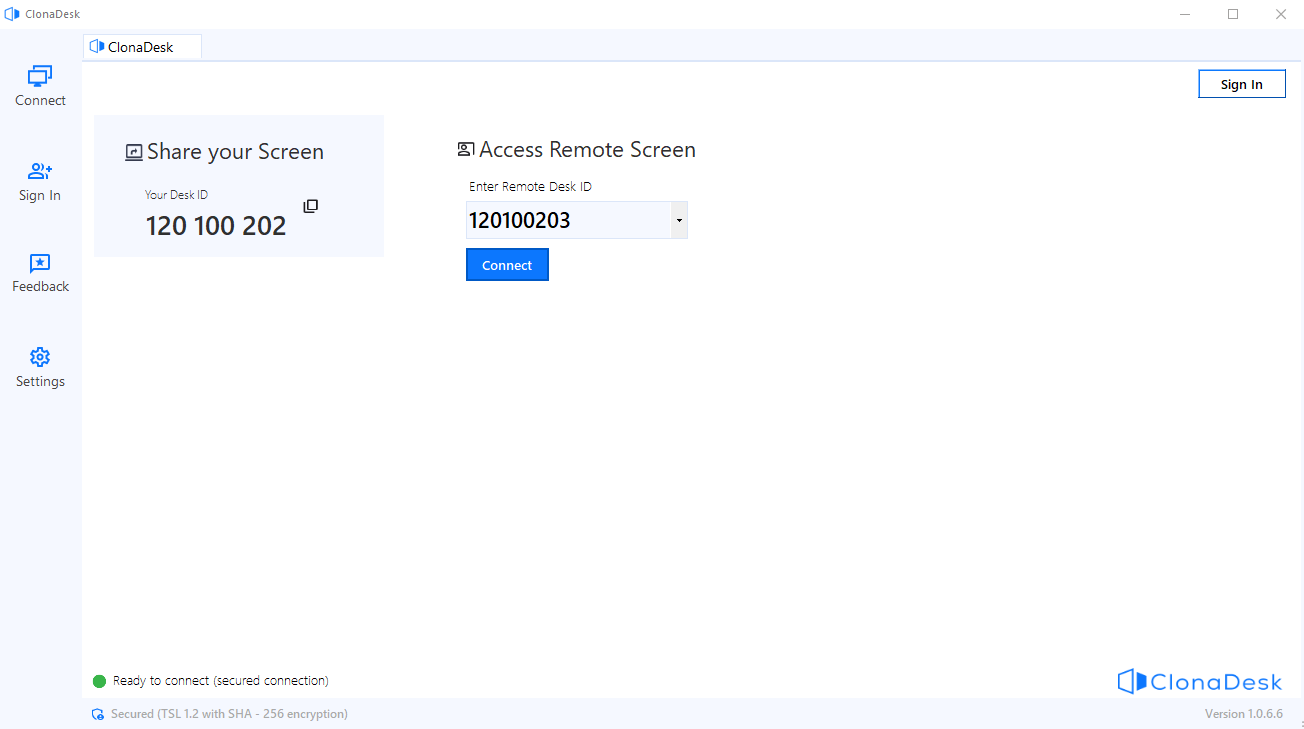This screenshot has width=1304, height=729.
Task: Click the Version 1.0.6.6 label
Action: tap(1244, 714)
